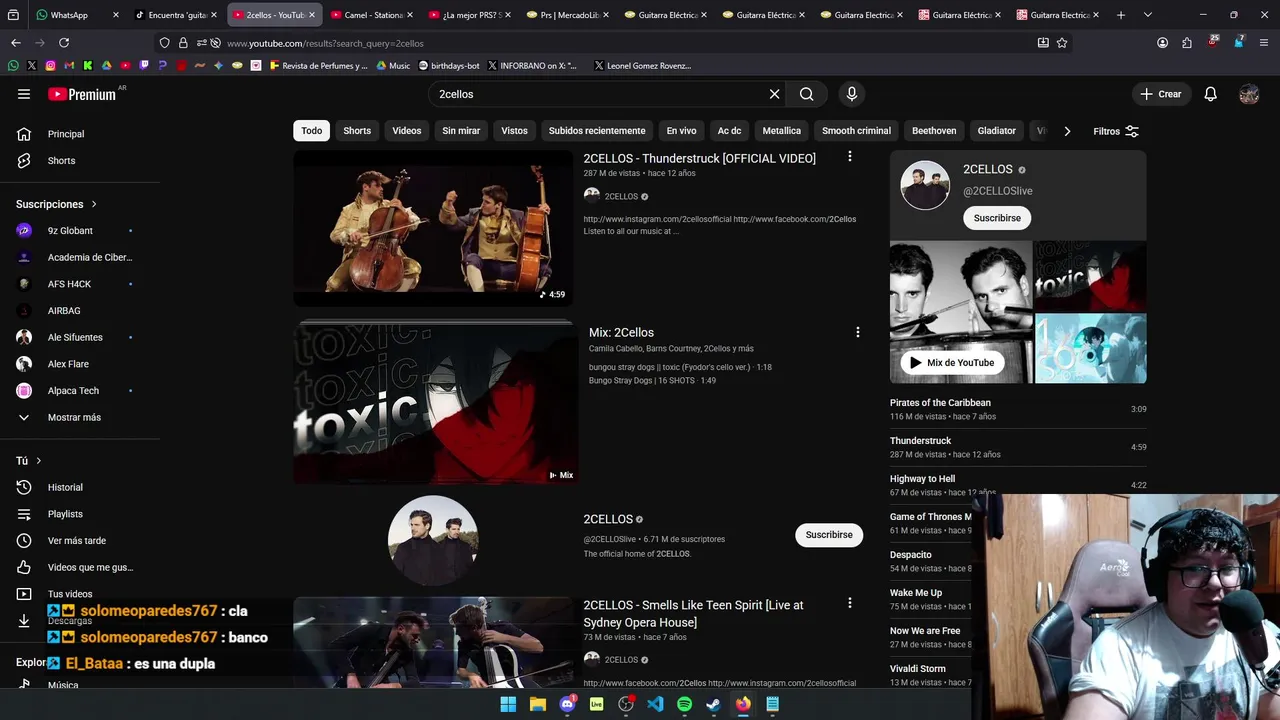This screenshot has height=720, width=1280.
Task: Open options for Mix: 2cellos result
Action: coord(857,332)
